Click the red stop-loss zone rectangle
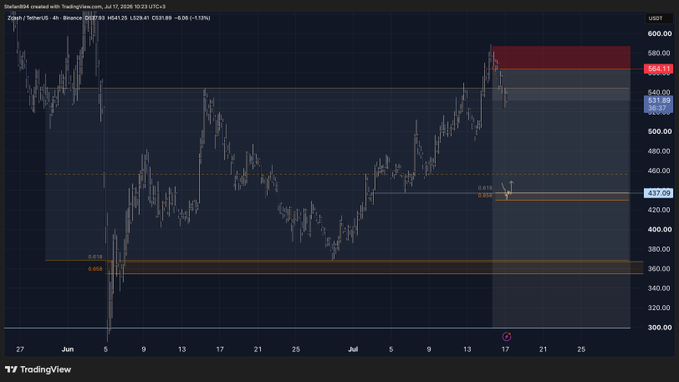 [x=561, y=57]
